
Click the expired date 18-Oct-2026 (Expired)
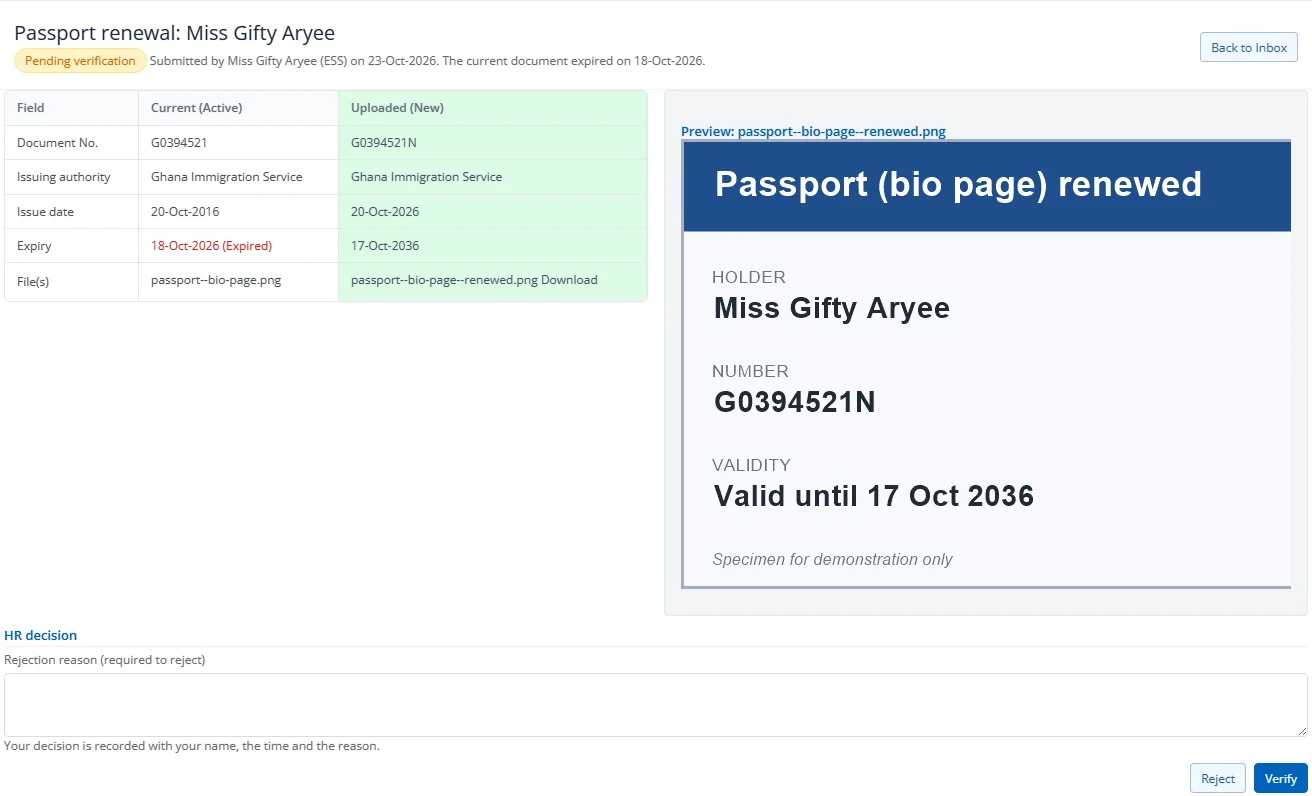[x=211, y=246]
